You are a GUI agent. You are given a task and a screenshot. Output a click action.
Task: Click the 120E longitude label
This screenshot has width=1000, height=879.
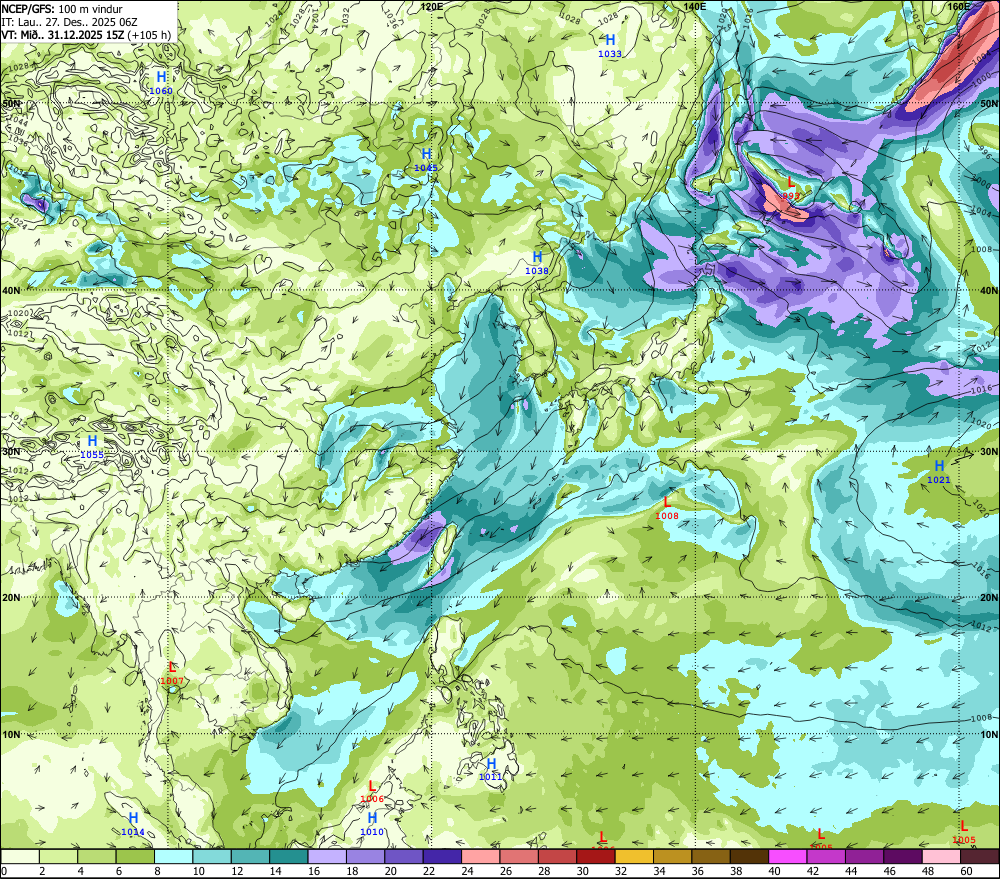click(432, 6)
